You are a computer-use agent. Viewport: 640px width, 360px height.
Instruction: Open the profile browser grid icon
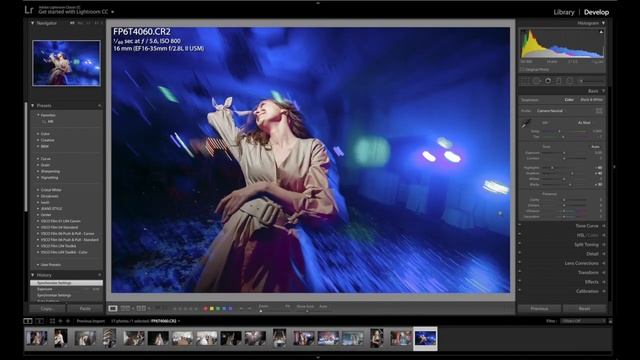pos(599,111)
